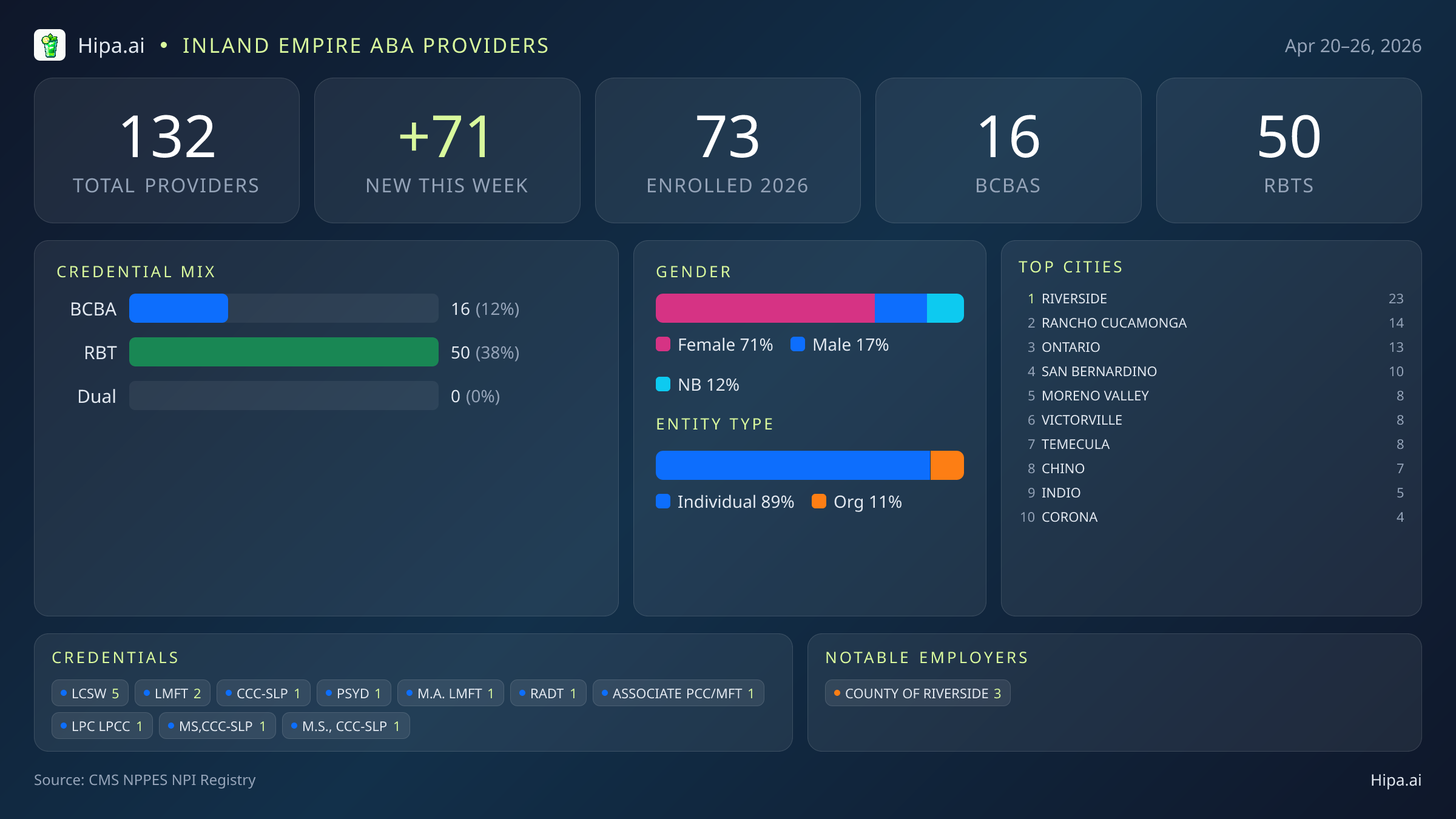This screenshot has width=1456, height=819.
Task: Select the Male legend marker in Gender chart
Action: (798, 344)
